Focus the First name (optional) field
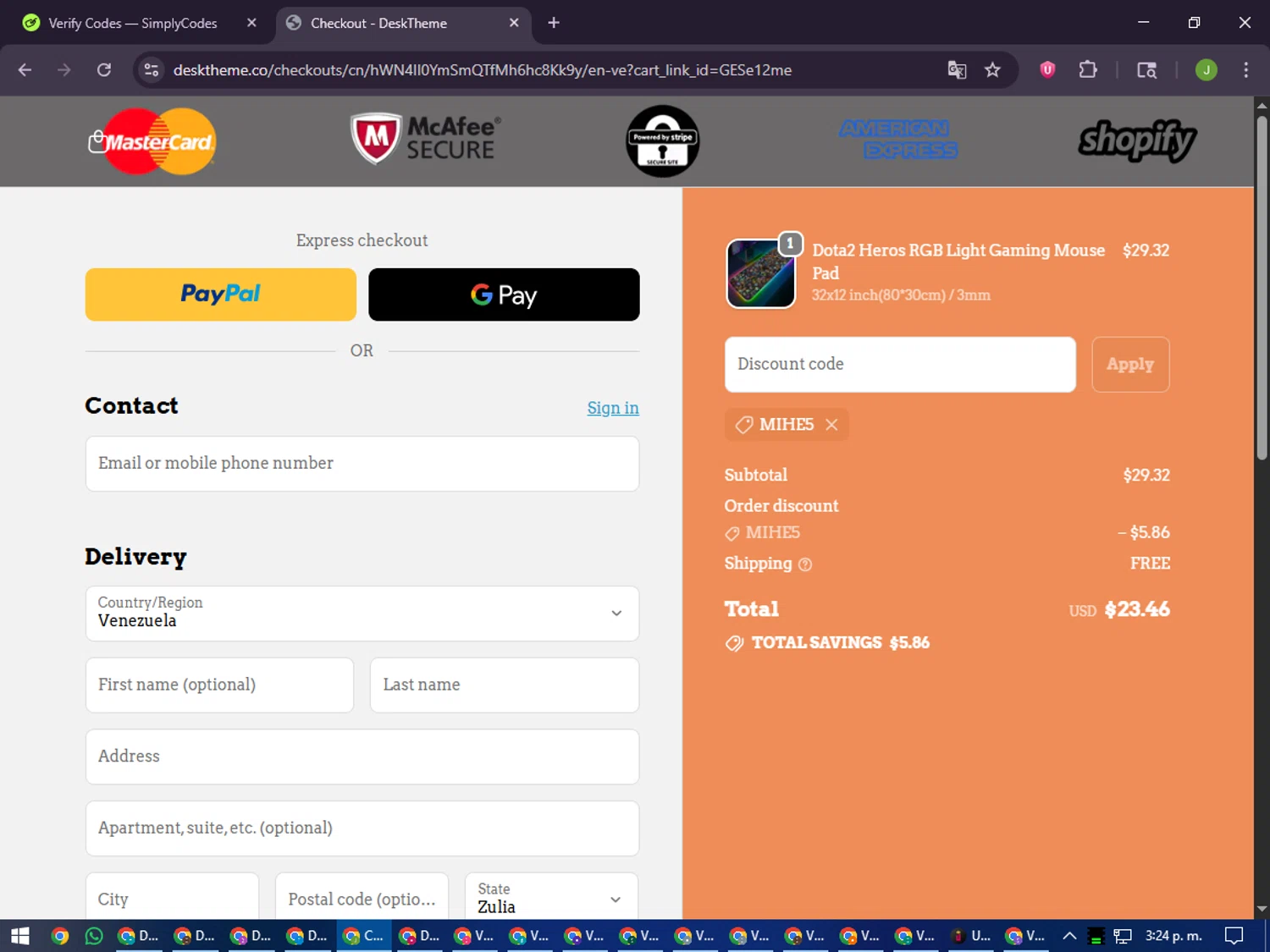Screen dimensions: 1270x952 click(x=219, y=685)
